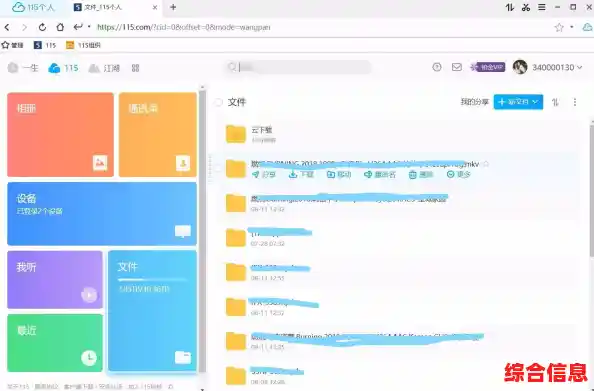Image resolution: width=594 pixels, height=391 pixels.
Task: Open the folder dated 08-11 12:55
Action: 236,272
